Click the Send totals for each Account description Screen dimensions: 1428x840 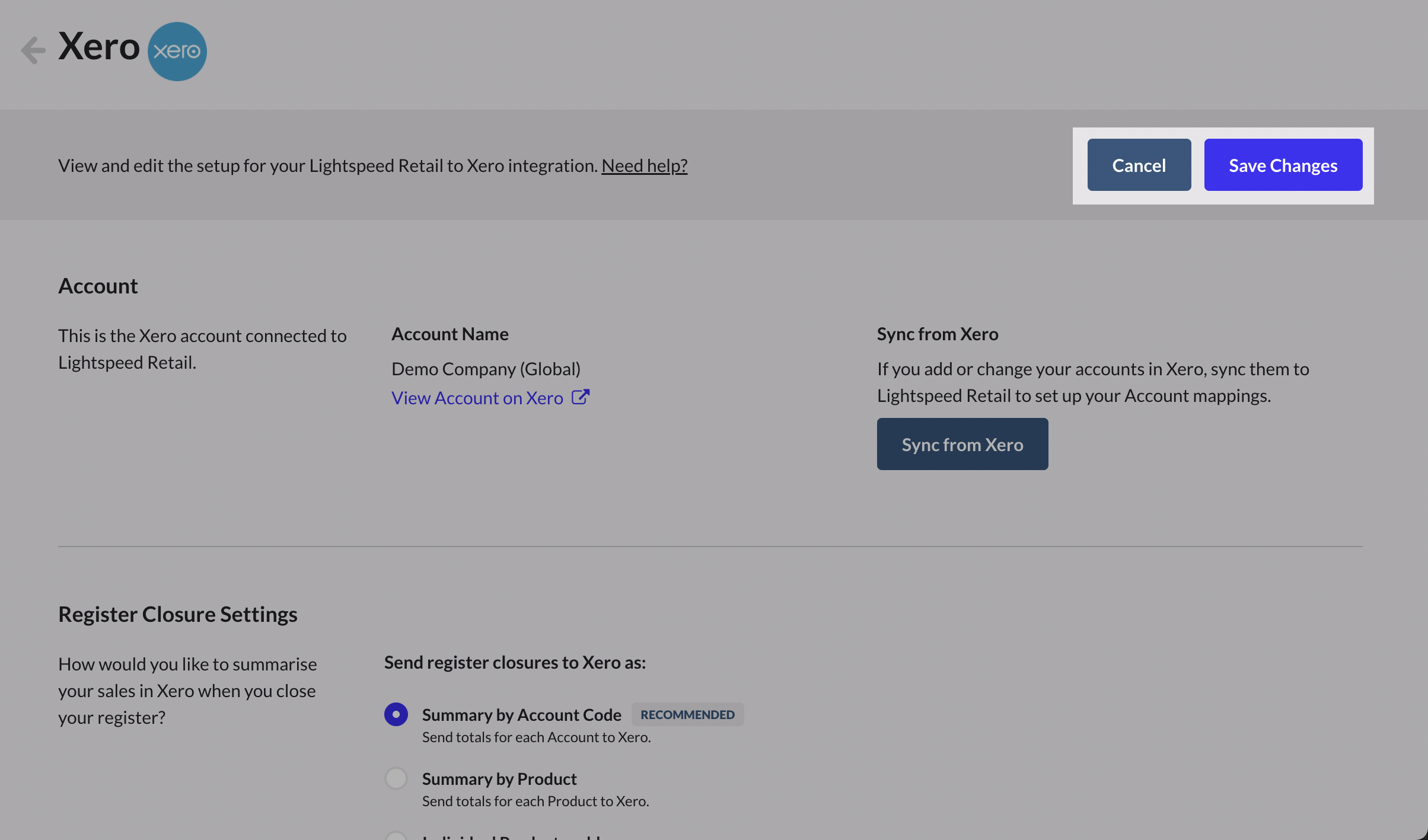pyautogui.click(x=535, y=737)
